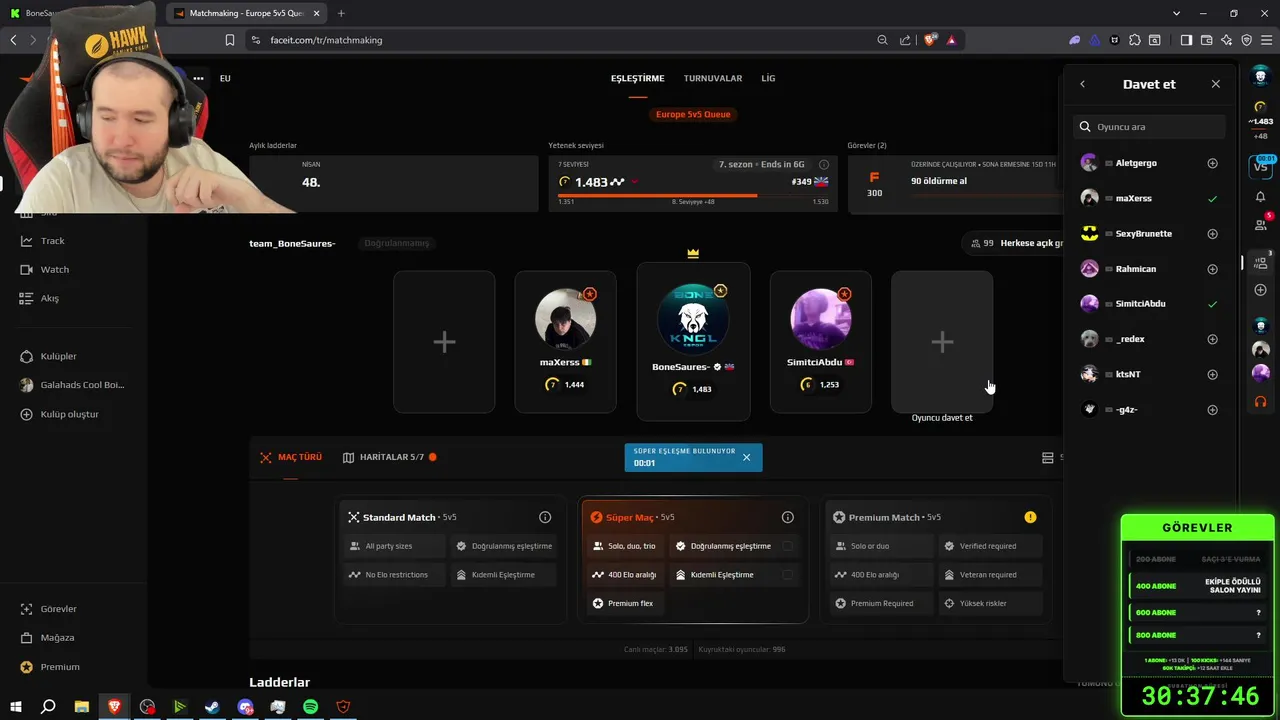Click Brave Shields lion icon
The width and height of the screenshot is (1280, 720).
[930, 40]
